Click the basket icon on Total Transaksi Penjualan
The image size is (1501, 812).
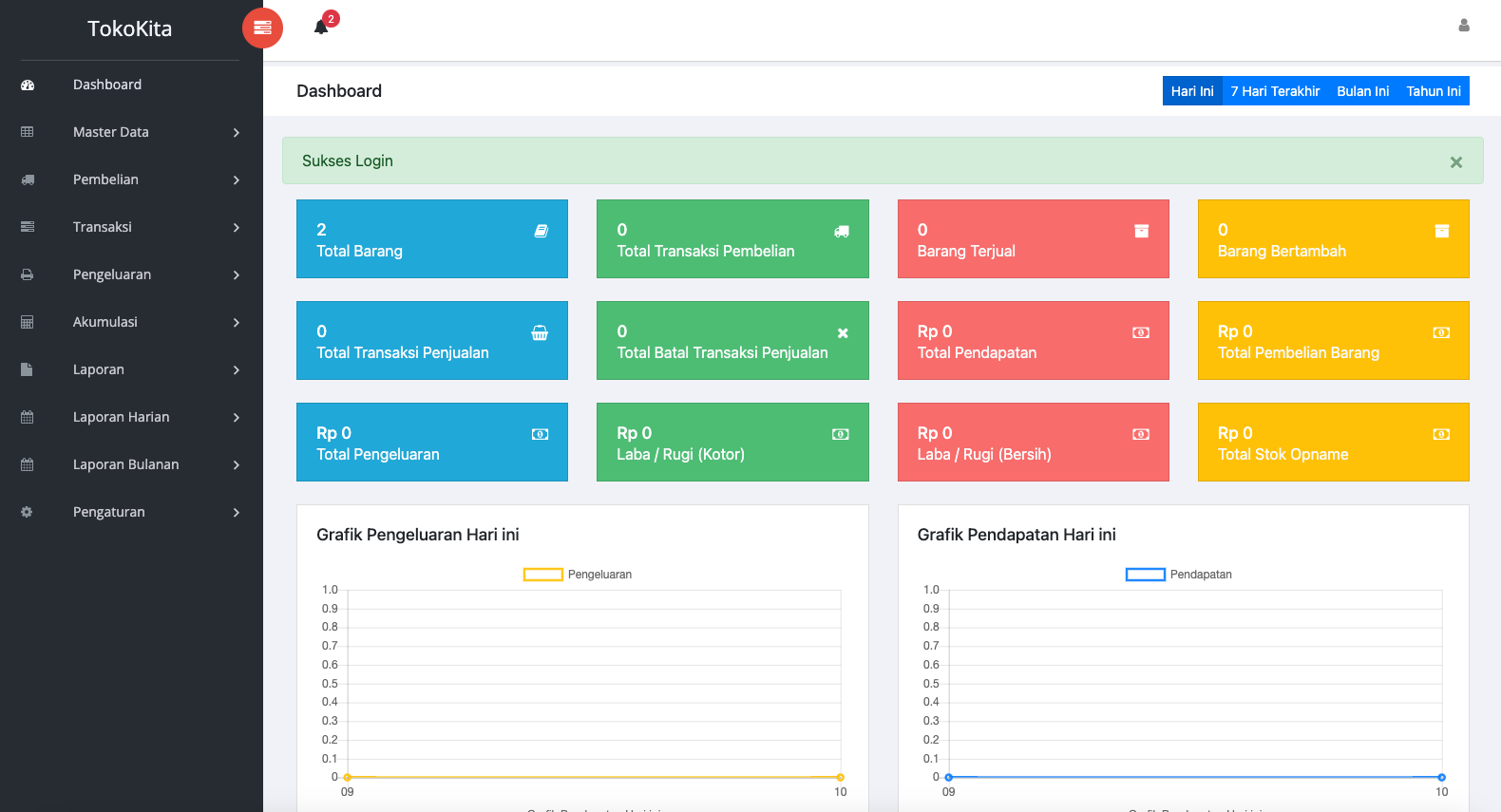pos(540,332)
